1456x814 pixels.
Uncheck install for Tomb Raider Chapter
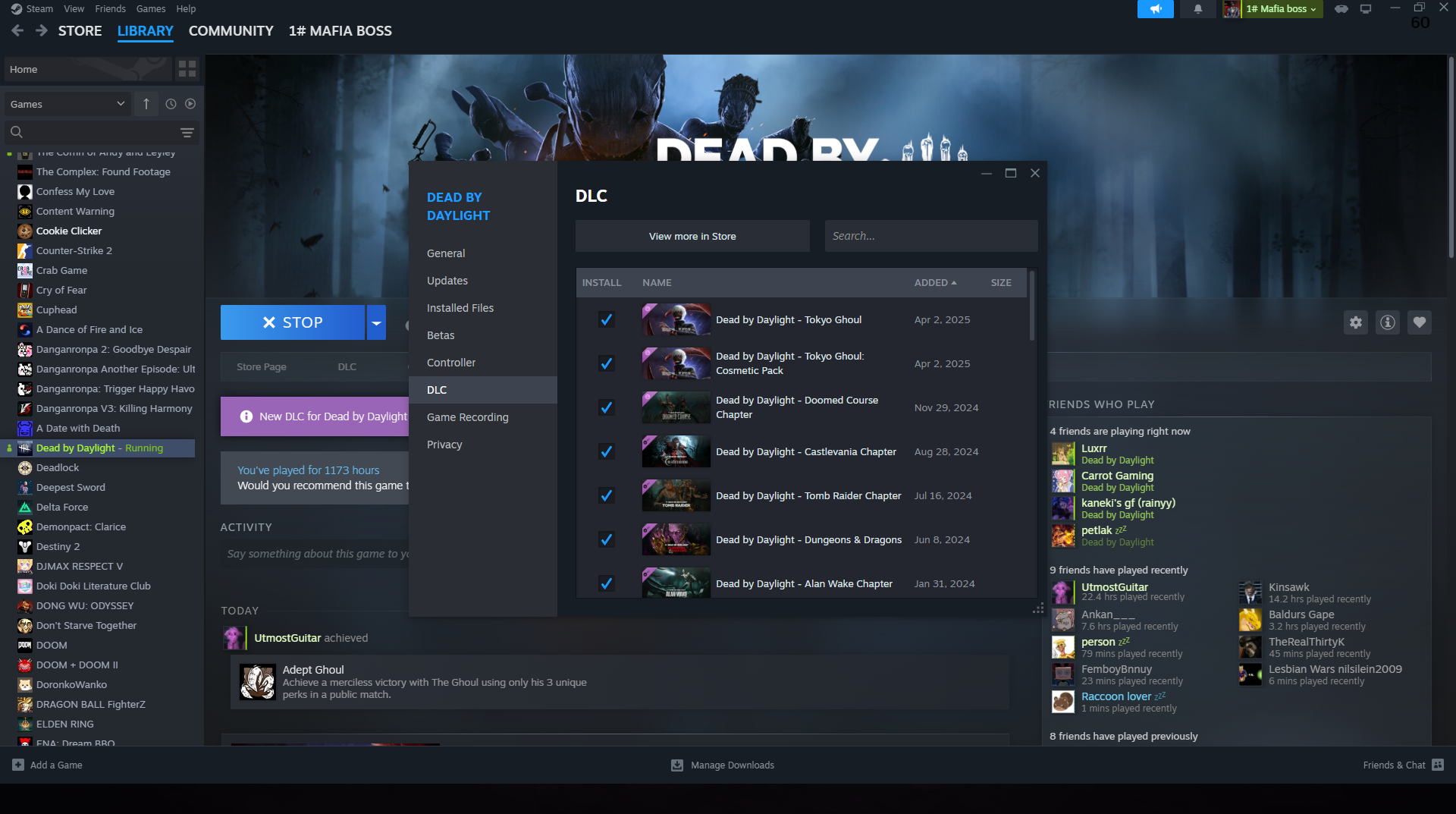[x=606, y=495]
